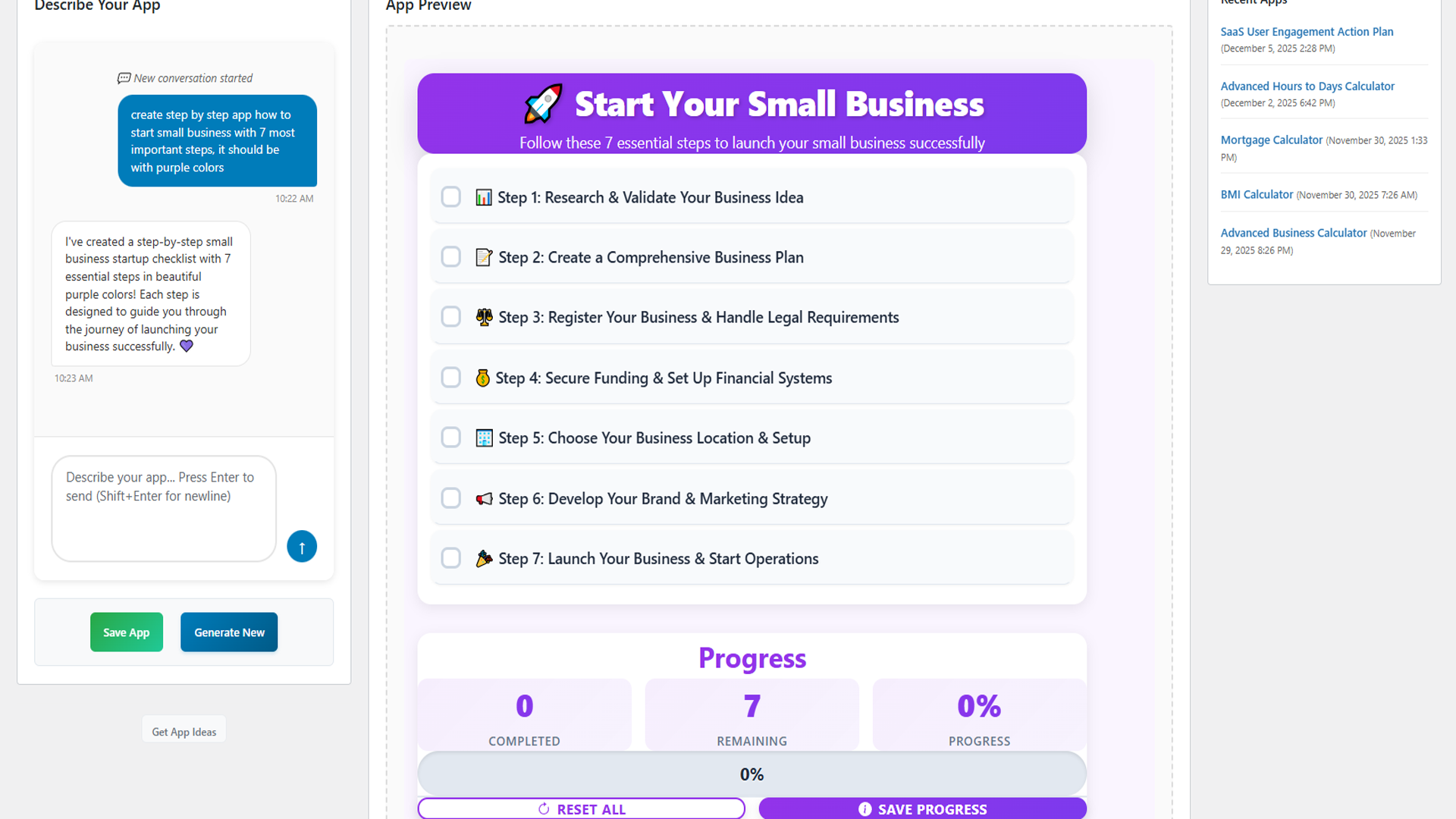
Task: Open the Mortgage Calculator recent app
Action: click(x=1271, y=140)
